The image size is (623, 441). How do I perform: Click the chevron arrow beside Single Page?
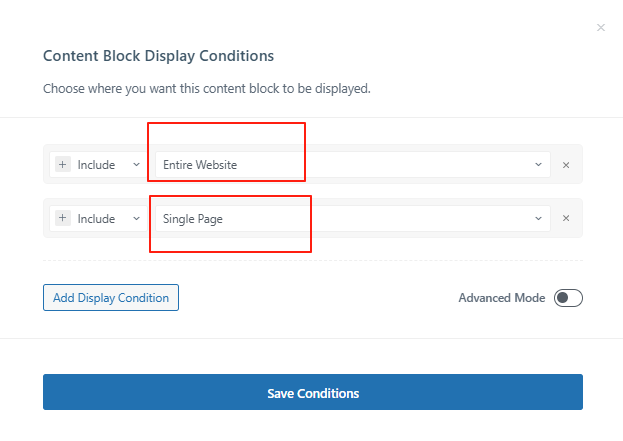tap(538, 217)
